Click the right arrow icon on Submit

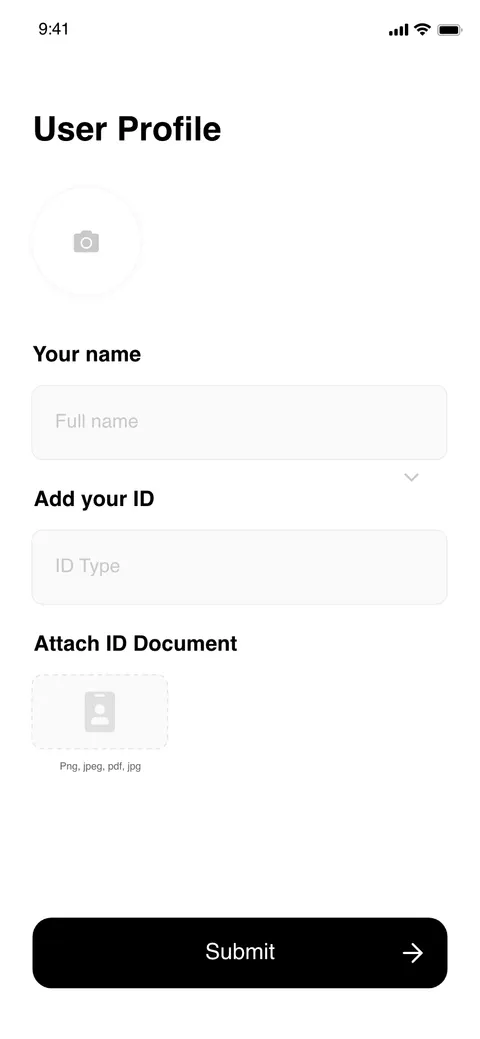(412, 953)
